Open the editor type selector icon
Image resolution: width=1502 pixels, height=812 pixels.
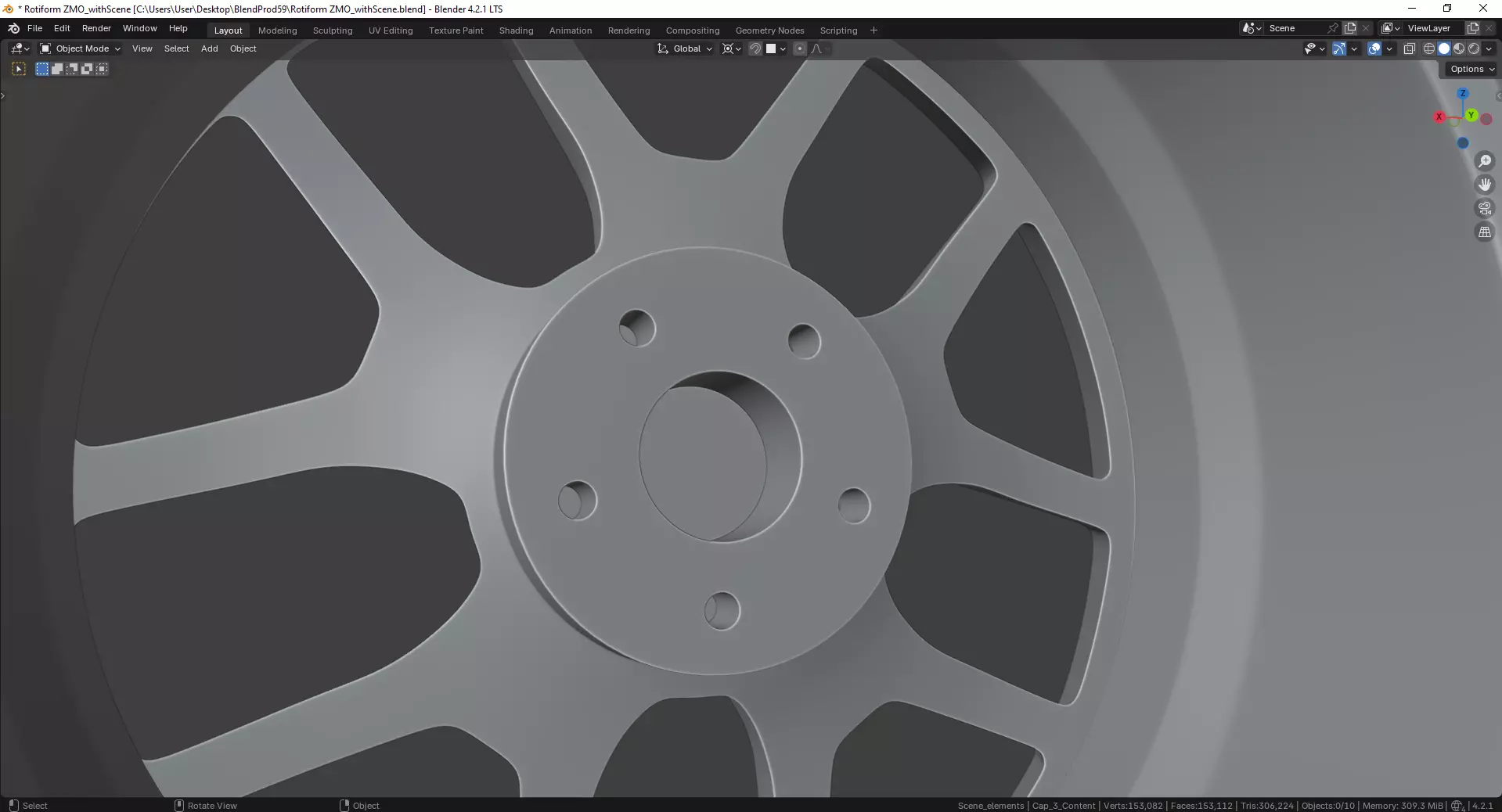pos(20,49)
